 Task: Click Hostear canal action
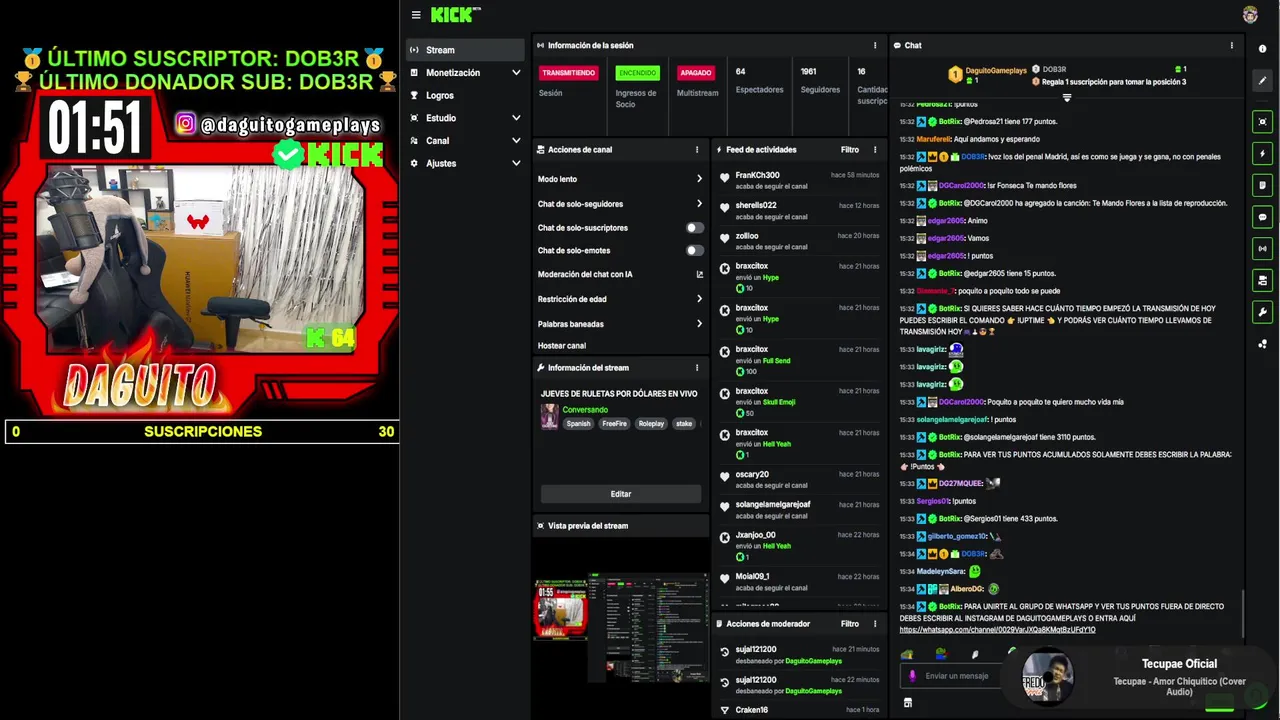coord(562,346)
